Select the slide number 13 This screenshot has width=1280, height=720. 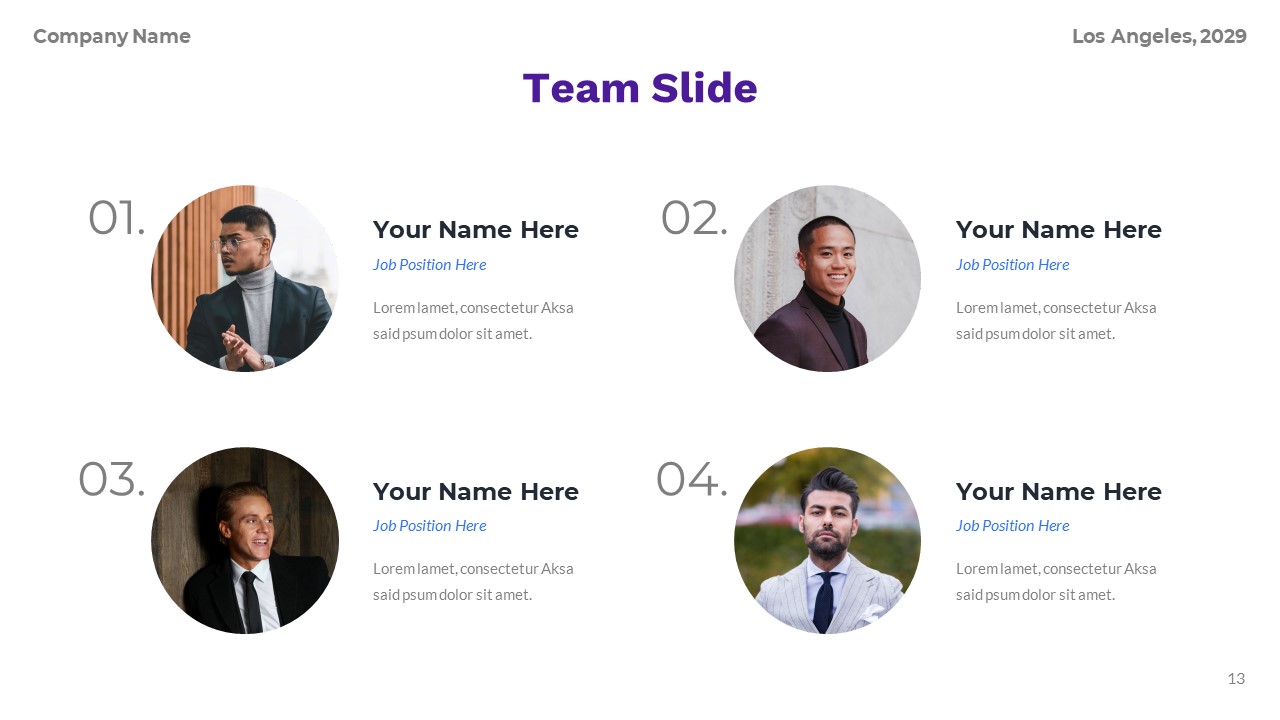[1236, 679]
